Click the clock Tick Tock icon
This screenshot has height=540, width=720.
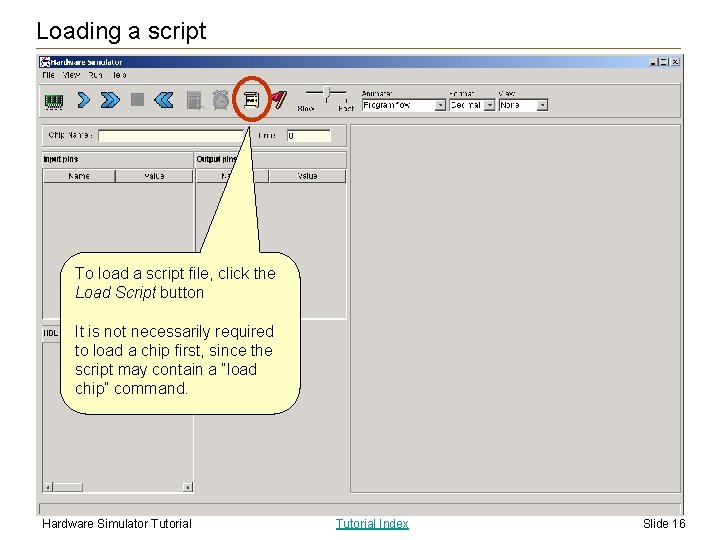tap(221, 100)
